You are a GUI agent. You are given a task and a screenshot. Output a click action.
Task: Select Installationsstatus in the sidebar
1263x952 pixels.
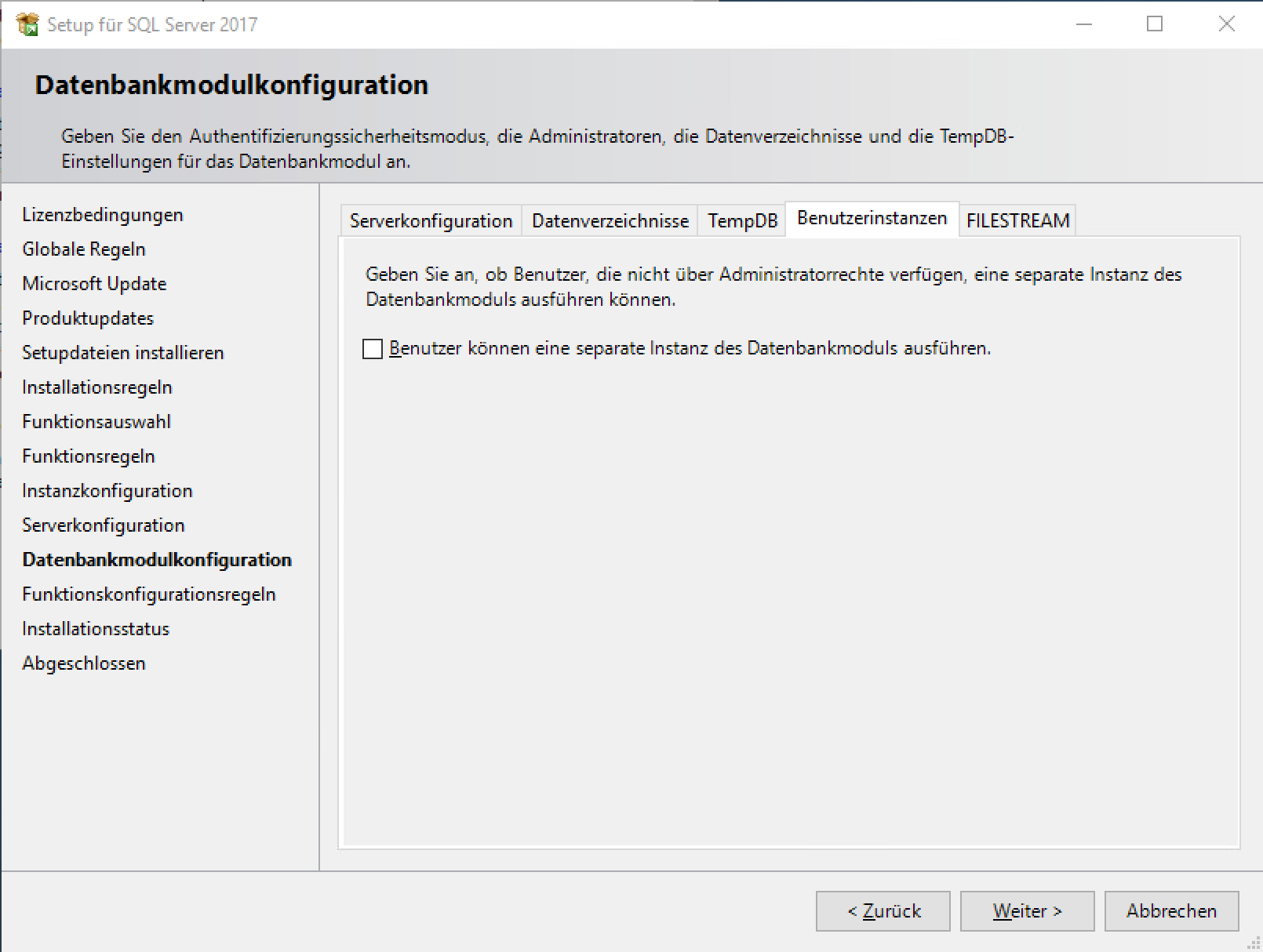(96, 629)
